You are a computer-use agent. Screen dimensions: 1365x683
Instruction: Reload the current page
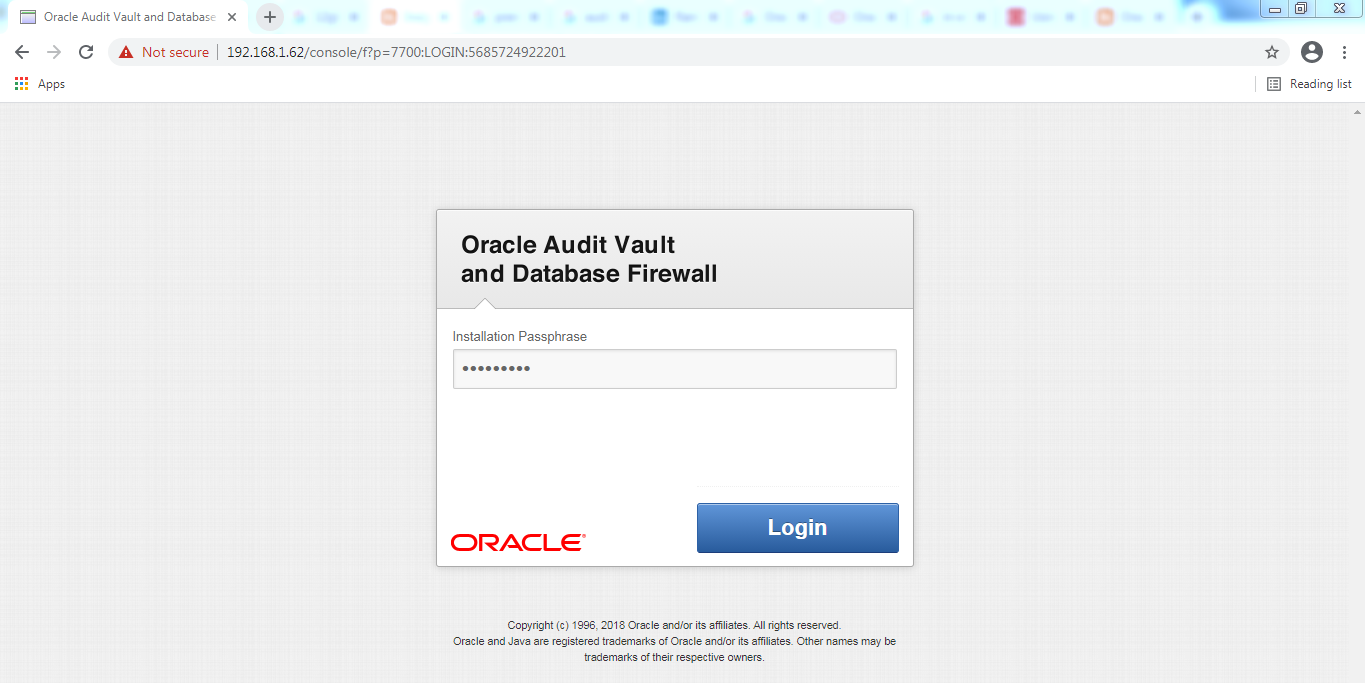click(x=86, y=52)
